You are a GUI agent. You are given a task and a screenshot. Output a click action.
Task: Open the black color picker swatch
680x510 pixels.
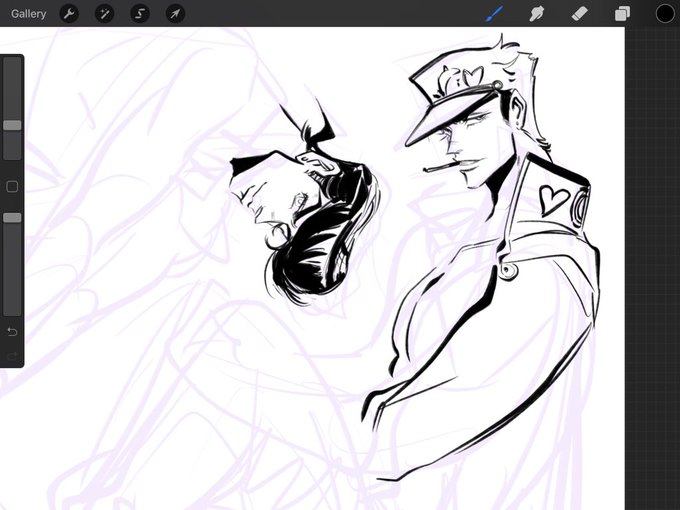tap(665, 14)
